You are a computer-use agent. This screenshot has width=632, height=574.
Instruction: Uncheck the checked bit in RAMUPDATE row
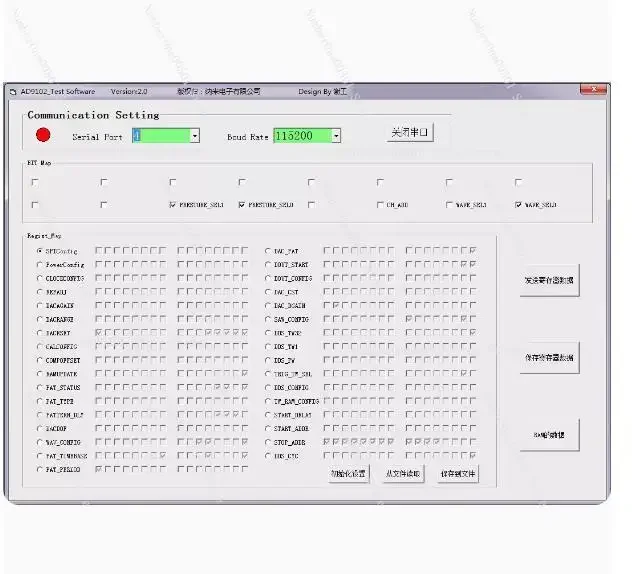tap(245, 373)
